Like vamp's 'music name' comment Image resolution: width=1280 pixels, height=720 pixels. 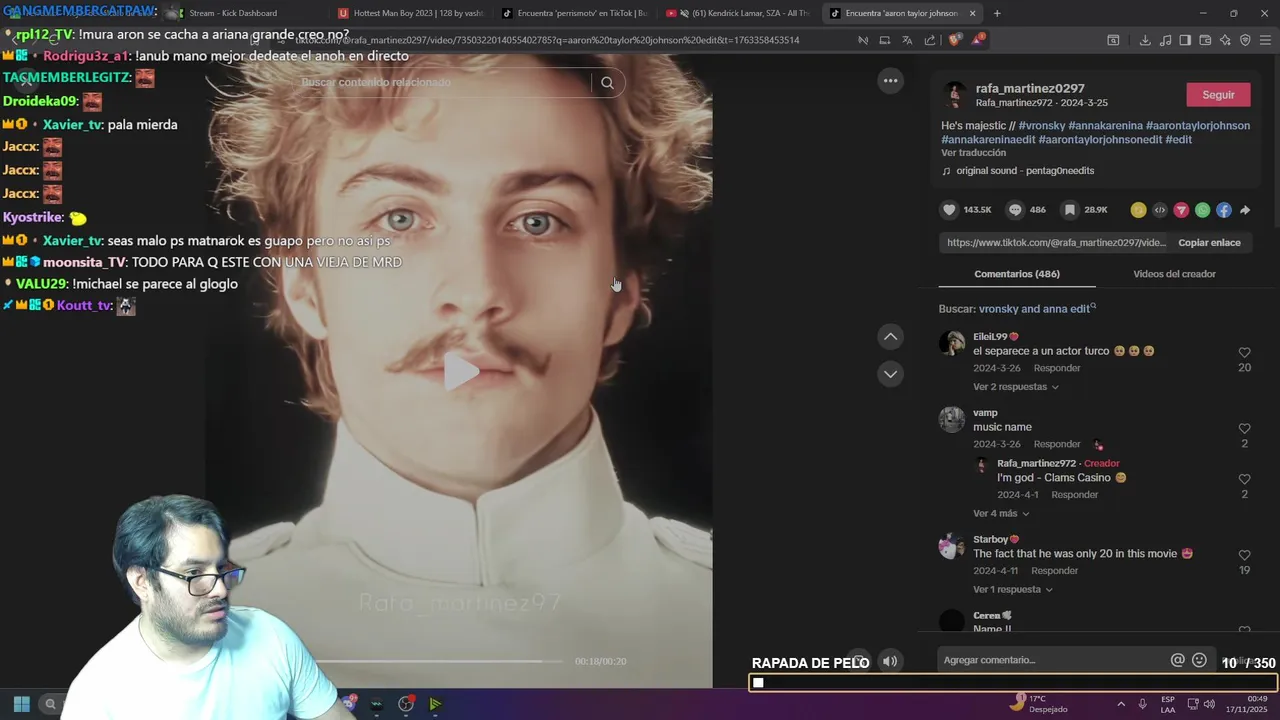click(x=1244, y=429)
